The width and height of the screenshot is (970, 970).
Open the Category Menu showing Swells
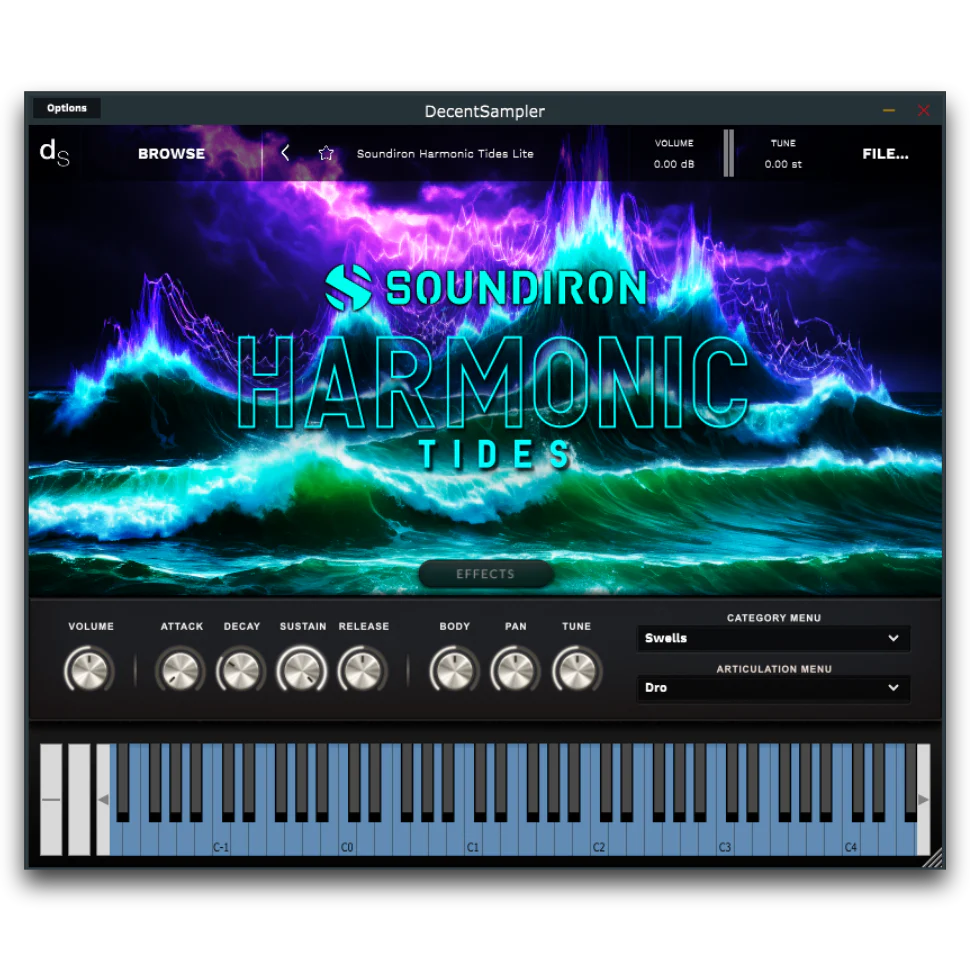pos(773,638)
